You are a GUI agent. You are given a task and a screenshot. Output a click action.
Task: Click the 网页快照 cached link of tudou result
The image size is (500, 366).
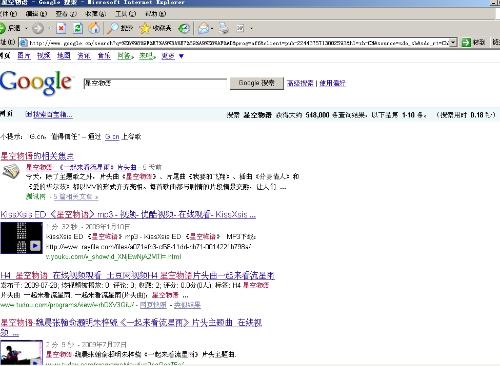[x=153, y=305]
